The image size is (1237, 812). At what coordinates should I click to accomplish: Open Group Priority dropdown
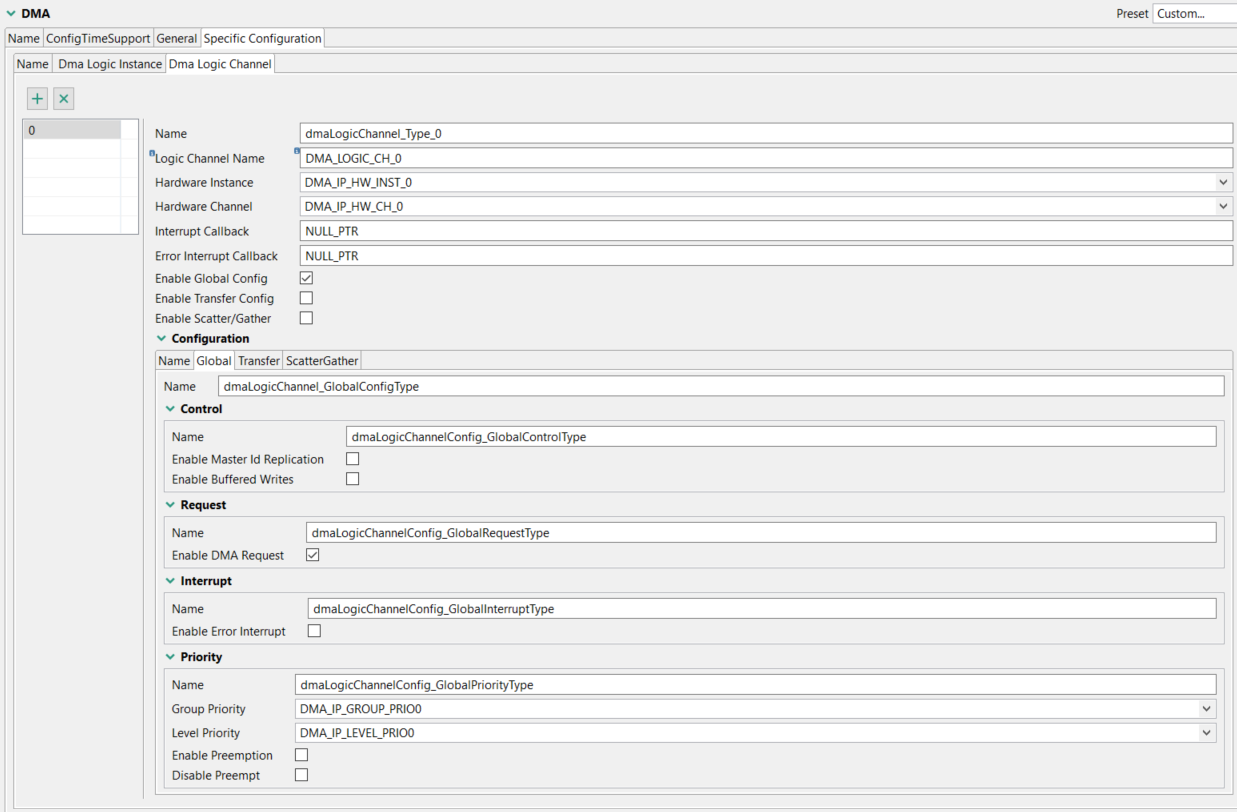pyautogui.click(x=1207, y=709)
